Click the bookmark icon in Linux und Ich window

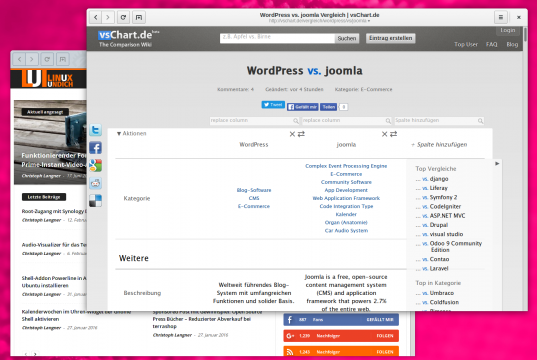(x=62, y=59)
